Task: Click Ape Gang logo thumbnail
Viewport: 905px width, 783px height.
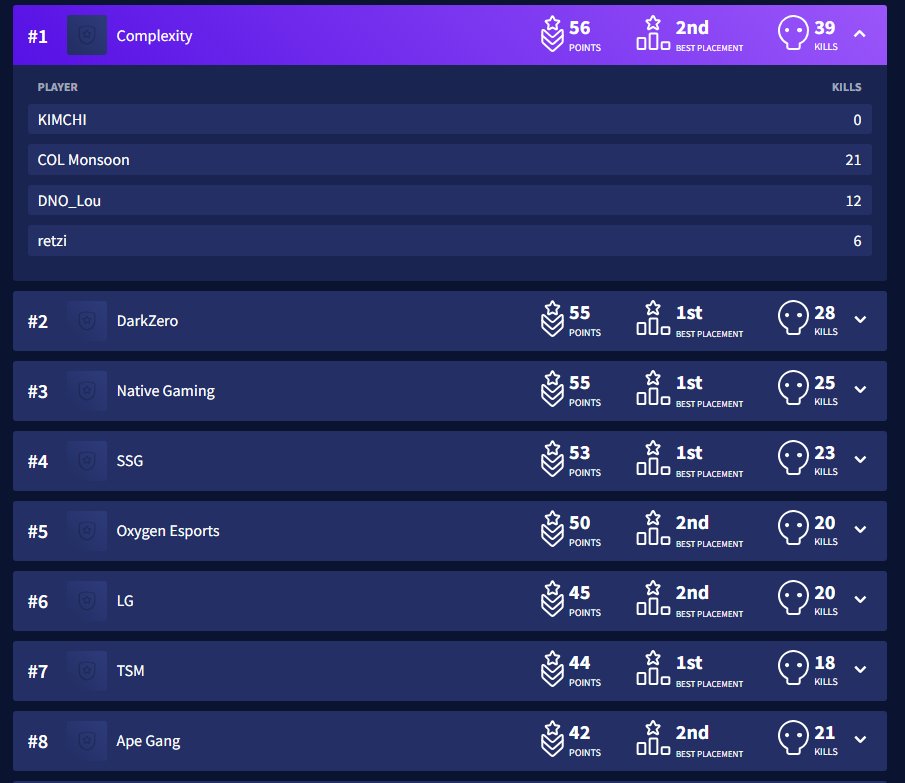Action: click(87, 741)
